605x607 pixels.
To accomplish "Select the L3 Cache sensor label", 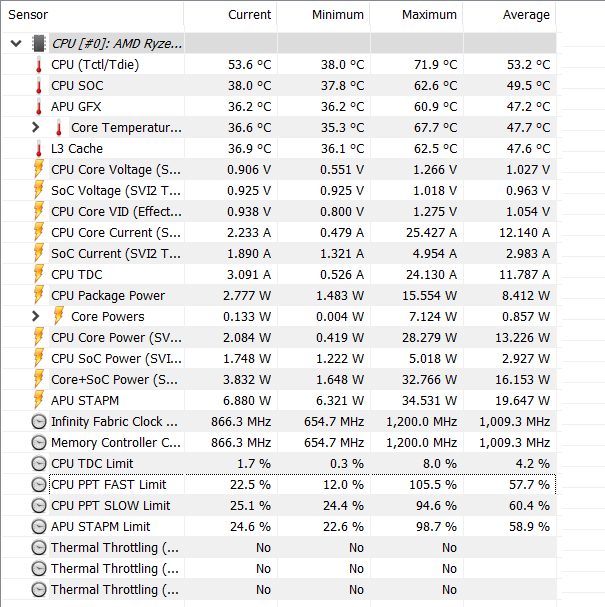I will pyautogui.click(x=77, y=149).
